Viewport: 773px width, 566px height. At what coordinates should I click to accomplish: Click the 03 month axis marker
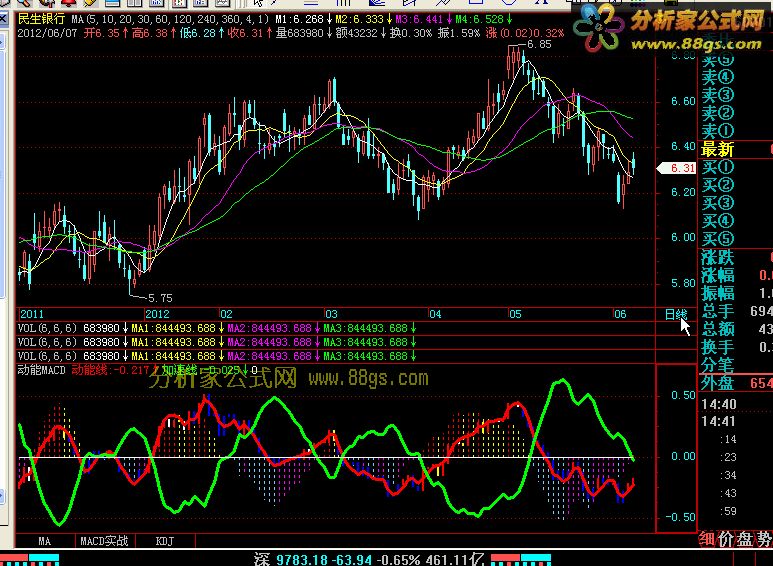tap(331, 315)
